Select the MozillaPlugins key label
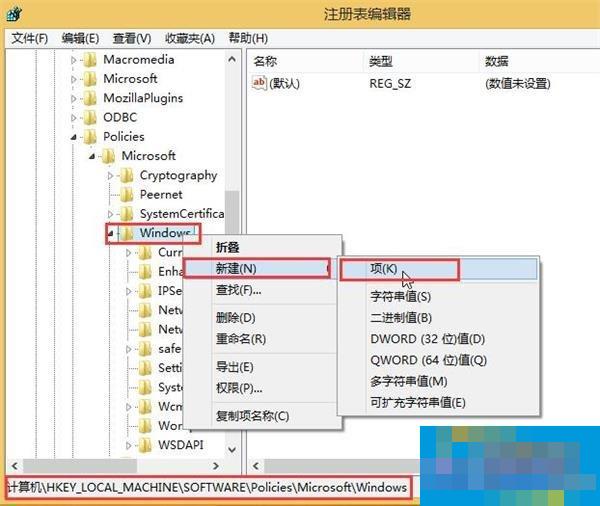 pyautogui.click(x=143, y=98)
